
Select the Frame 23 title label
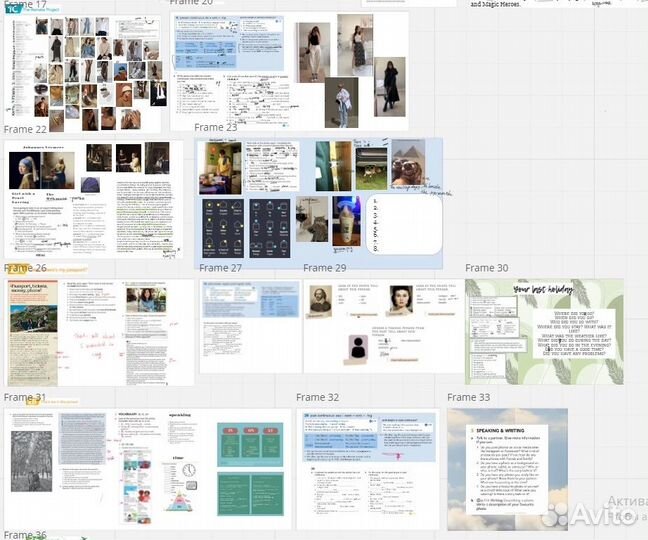click(x=216, y=128)
